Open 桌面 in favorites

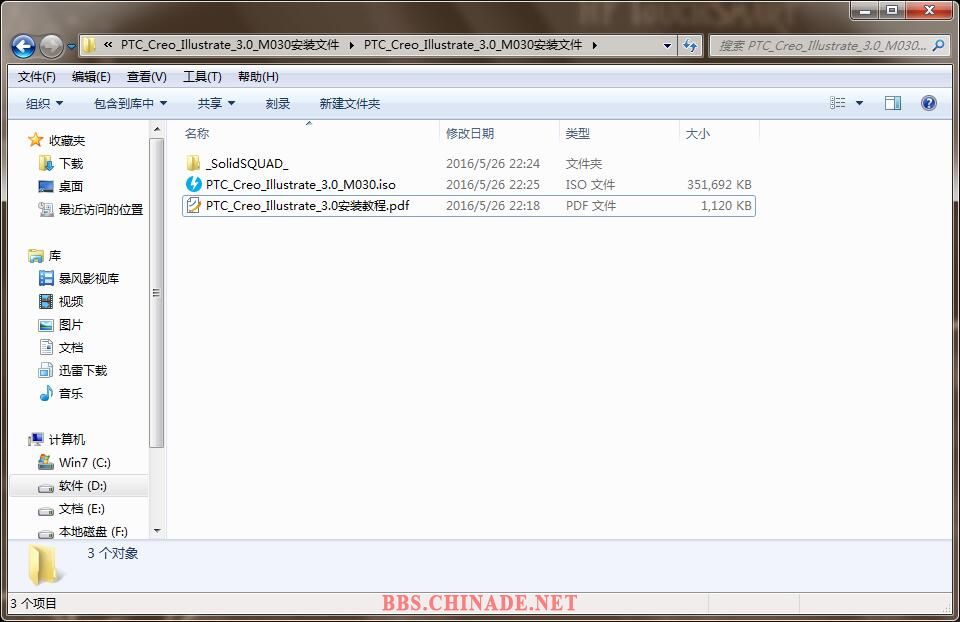(71, 186)
